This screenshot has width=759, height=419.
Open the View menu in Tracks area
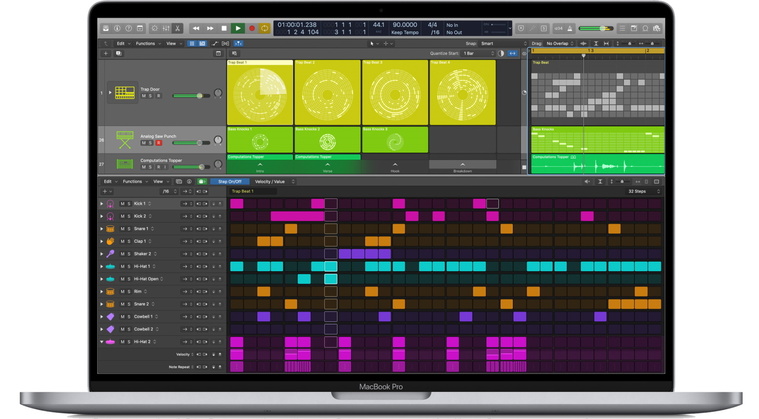[x=173, y=44]
